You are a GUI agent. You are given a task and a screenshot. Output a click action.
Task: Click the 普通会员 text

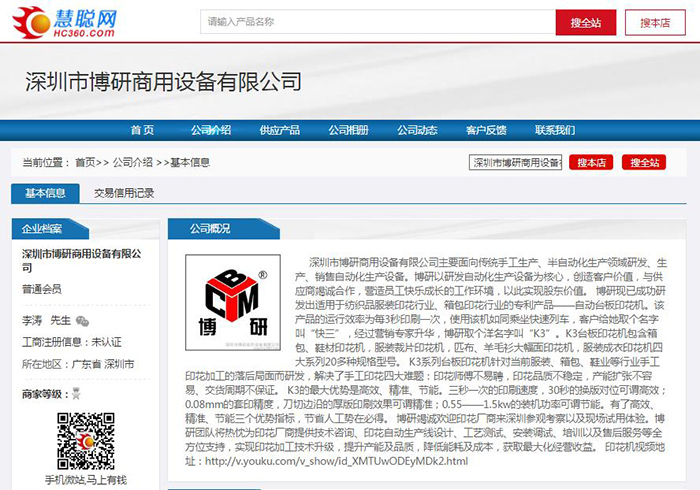[x=42, y=289]
